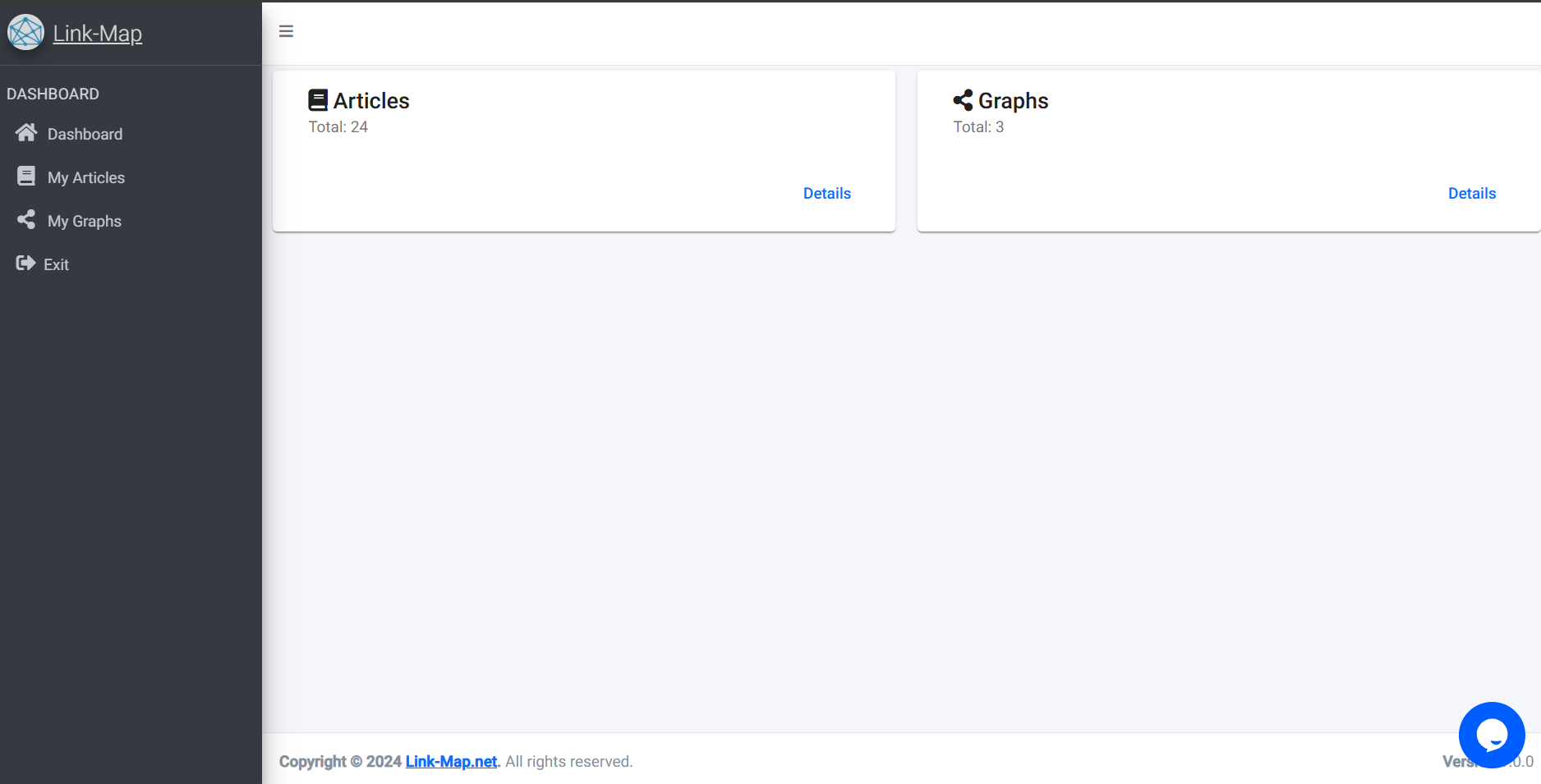The height and width of the screenshot is (784, 1541).
Task: Click the Graphs card heading
Action: point(1013,101)
